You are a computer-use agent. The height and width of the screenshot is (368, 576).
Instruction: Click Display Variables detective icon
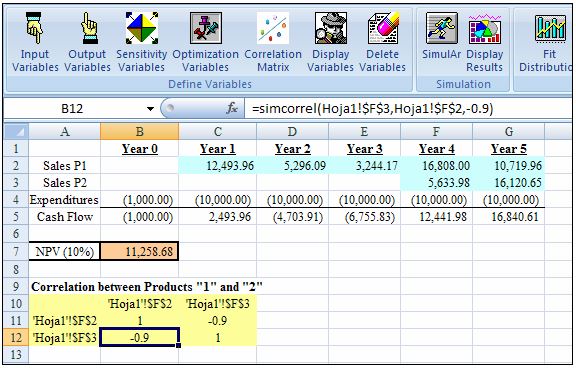[x=331, y=28]
